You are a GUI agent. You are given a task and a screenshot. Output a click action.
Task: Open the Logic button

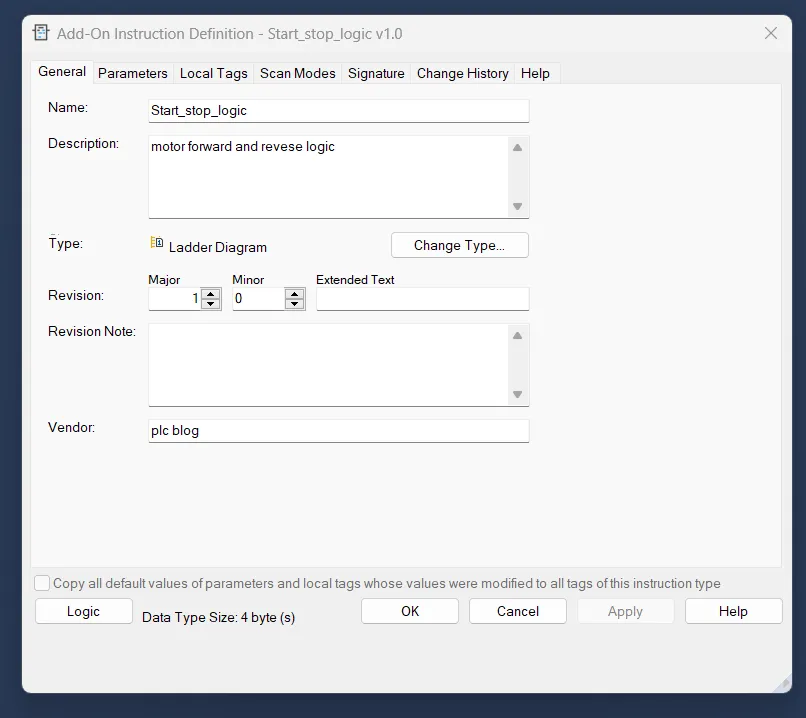(84, 611)
